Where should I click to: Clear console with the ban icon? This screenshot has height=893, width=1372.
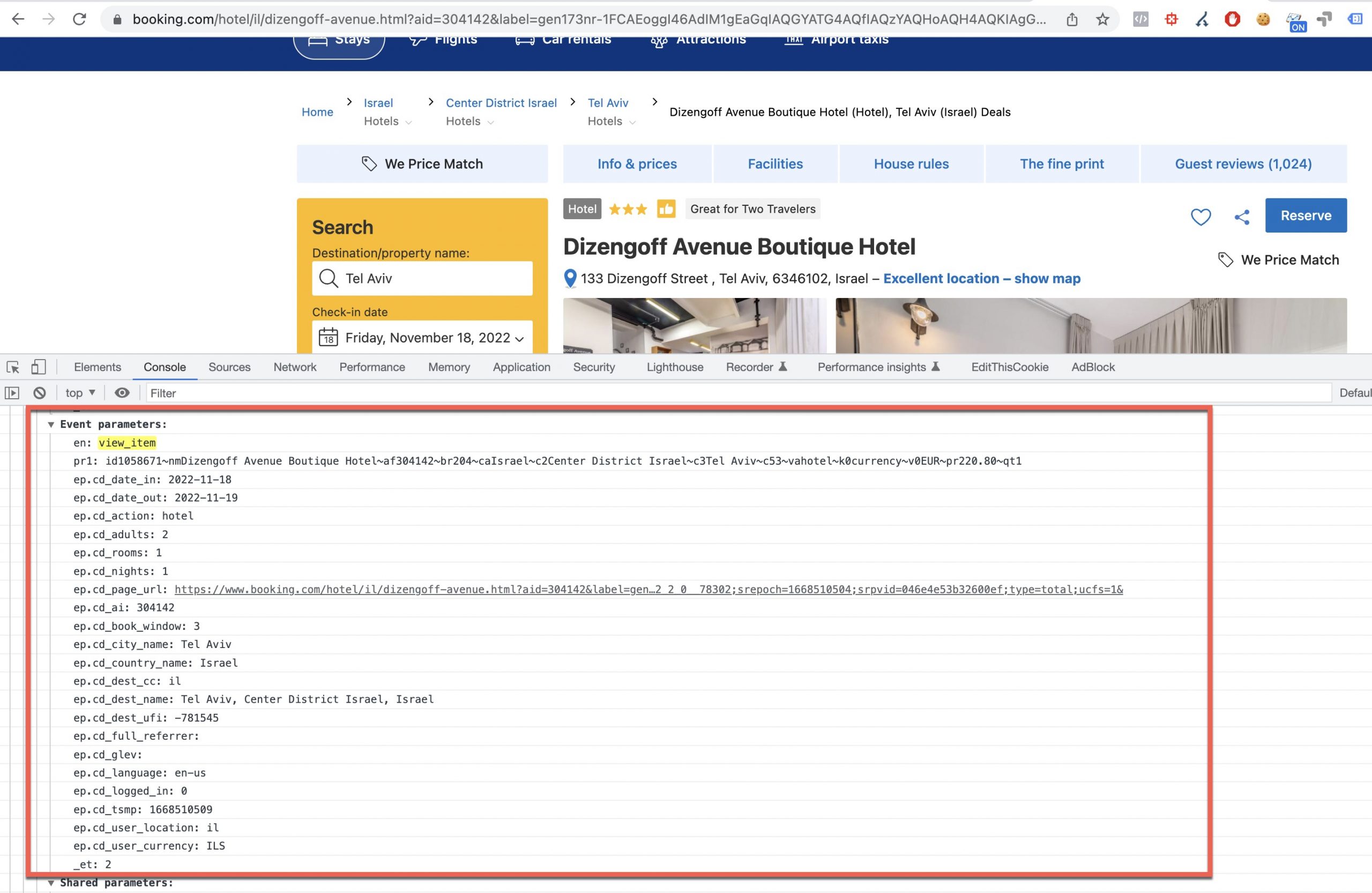click(39, 393)
